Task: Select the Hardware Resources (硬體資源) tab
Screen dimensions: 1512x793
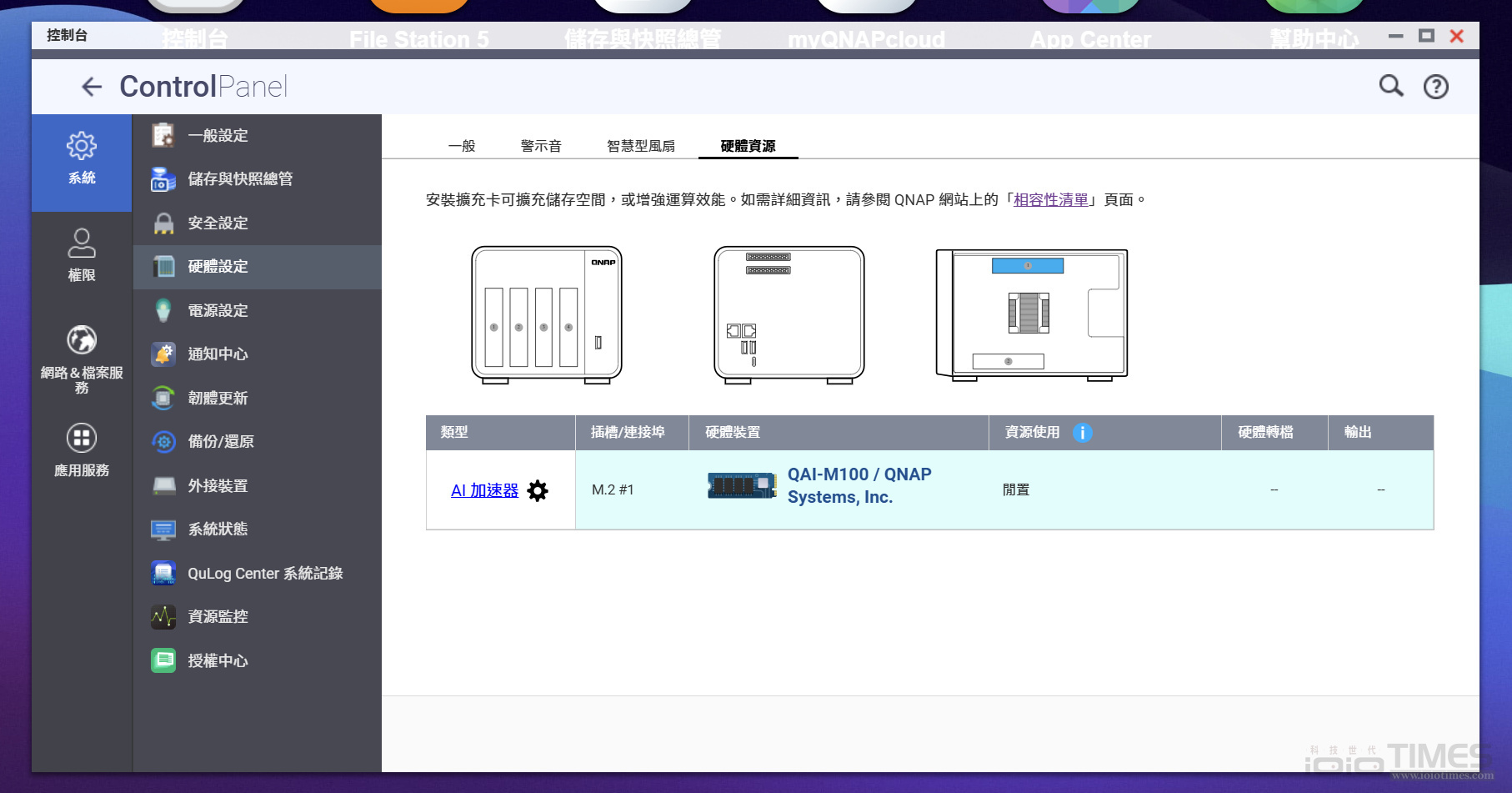Action: (748, 146)
